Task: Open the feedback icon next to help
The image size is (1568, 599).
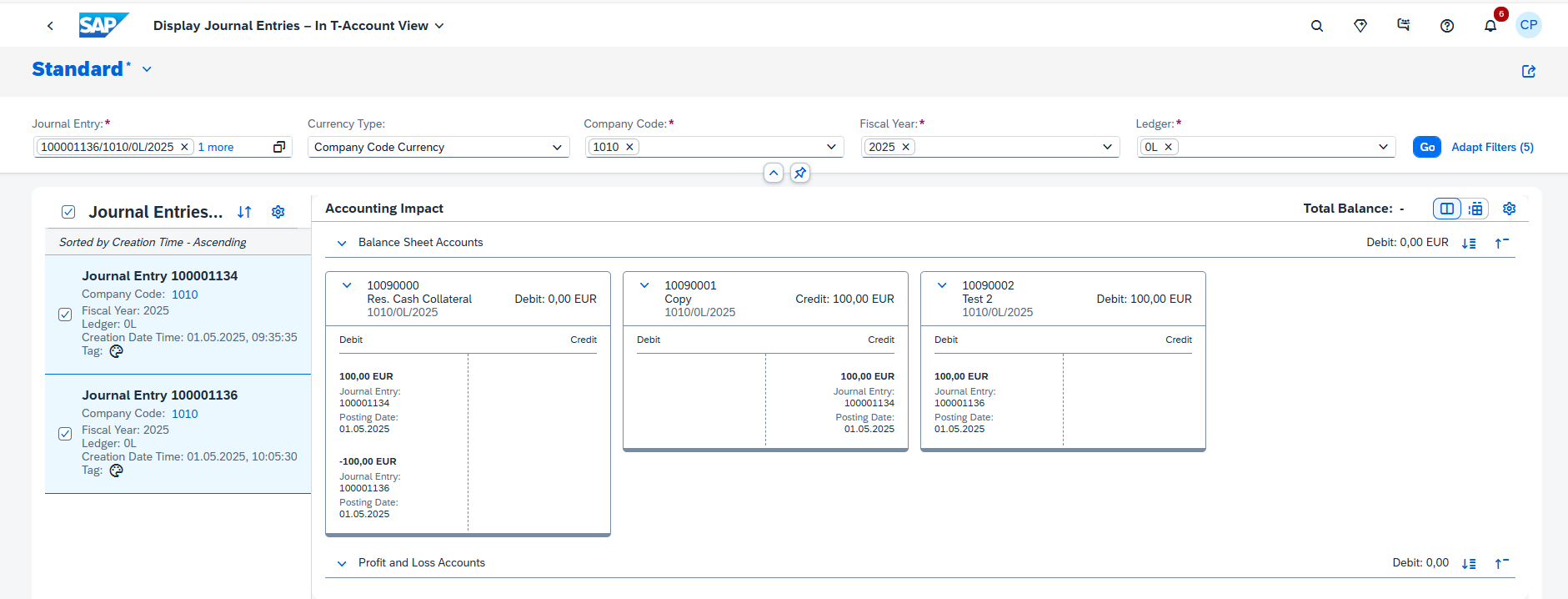Action: point(1404,26)
